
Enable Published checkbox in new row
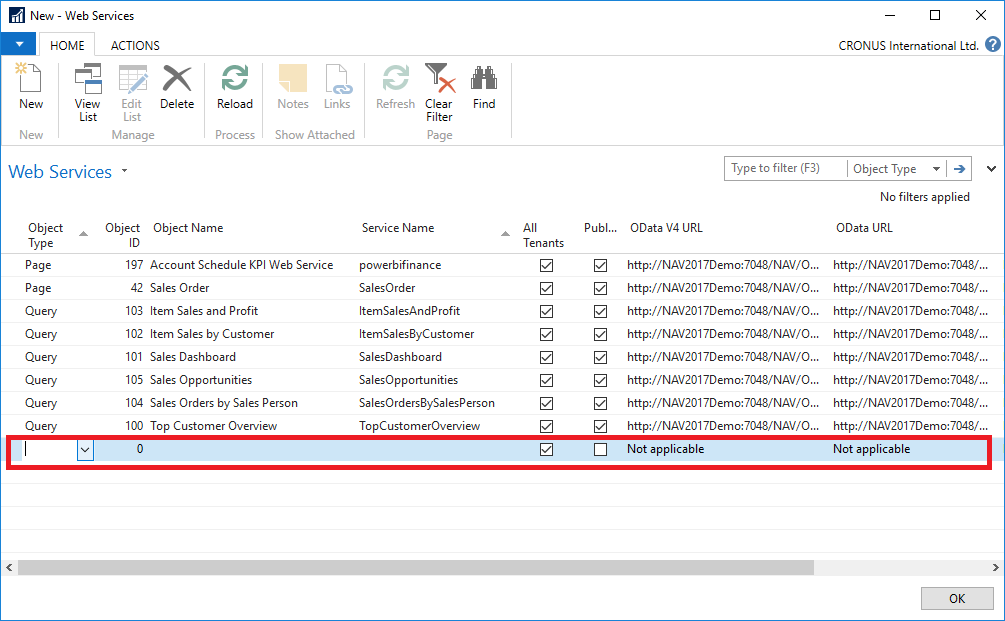(600, 449)
